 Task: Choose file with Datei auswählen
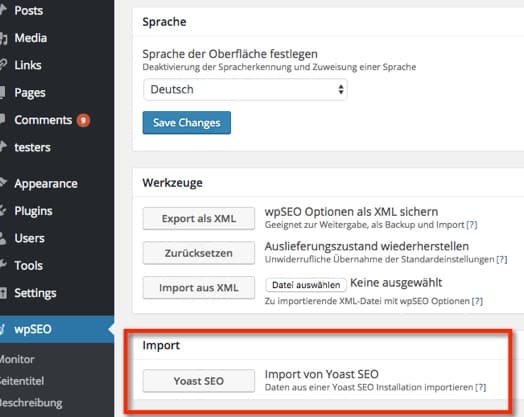306,285
